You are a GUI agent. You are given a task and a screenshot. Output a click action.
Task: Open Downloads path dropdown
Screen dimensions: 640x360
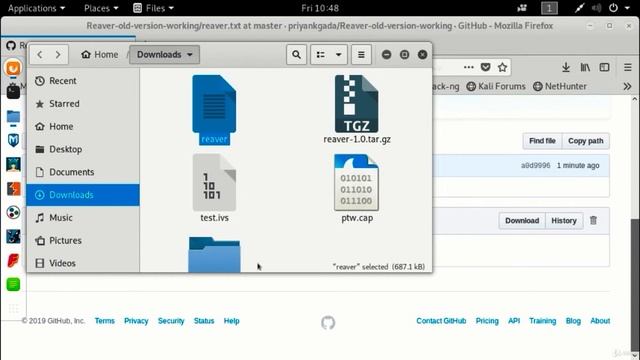point(164,55)
